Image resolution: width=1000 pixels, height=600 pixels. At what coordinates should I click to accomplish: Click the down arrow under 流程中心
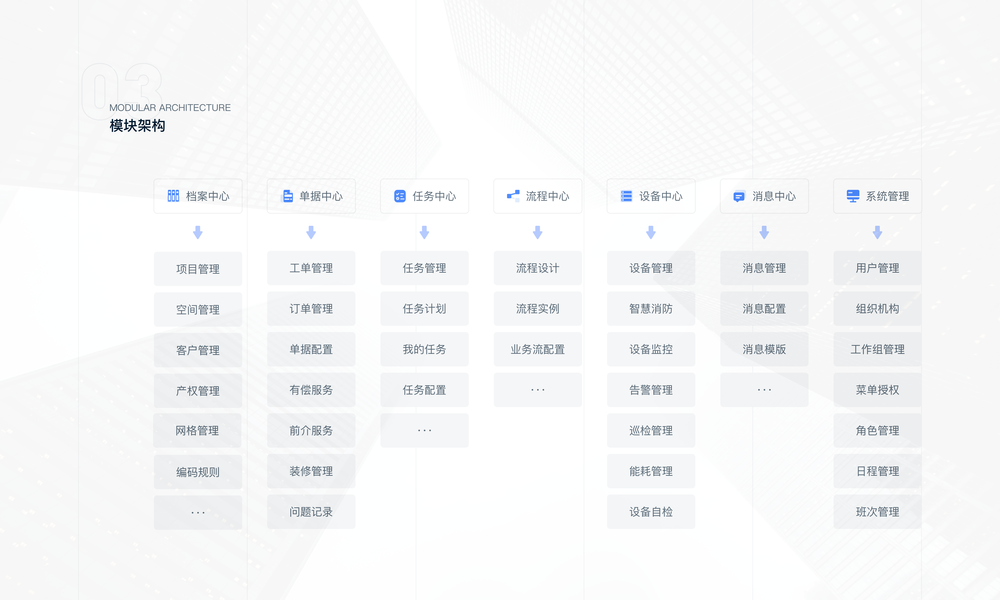point(538,233)
